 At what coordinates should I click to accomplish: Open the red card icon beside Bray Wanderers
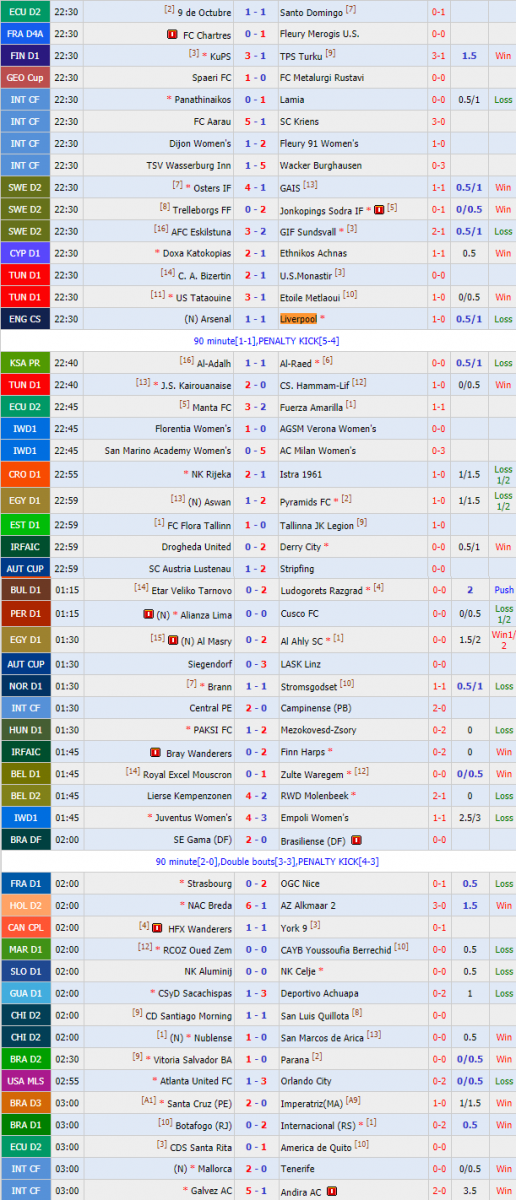pos(155,752)
